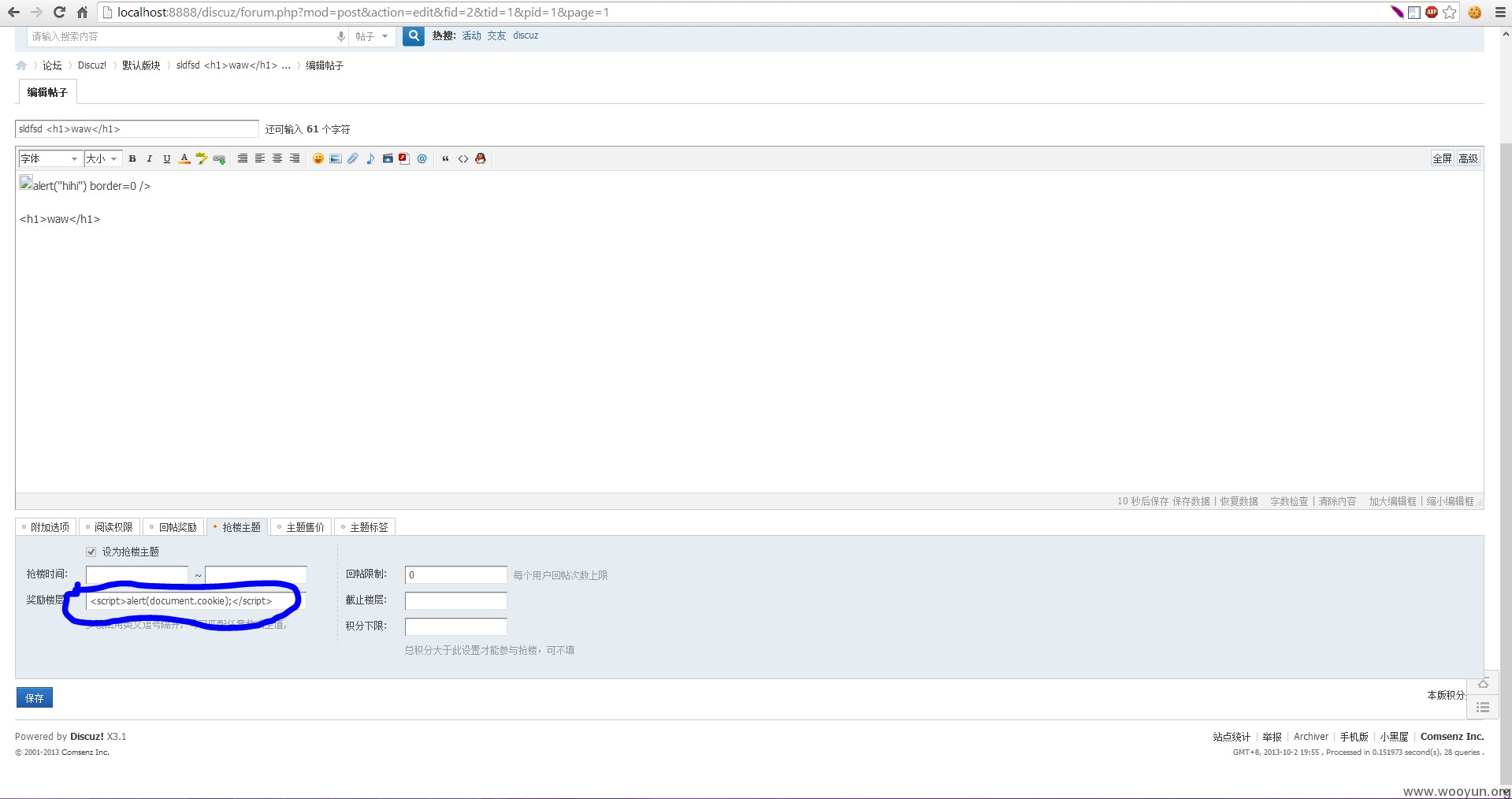Click the 全屏 fullscreen button
Viewport: 1512px width, 799px height.
[x=1442, y=158]
